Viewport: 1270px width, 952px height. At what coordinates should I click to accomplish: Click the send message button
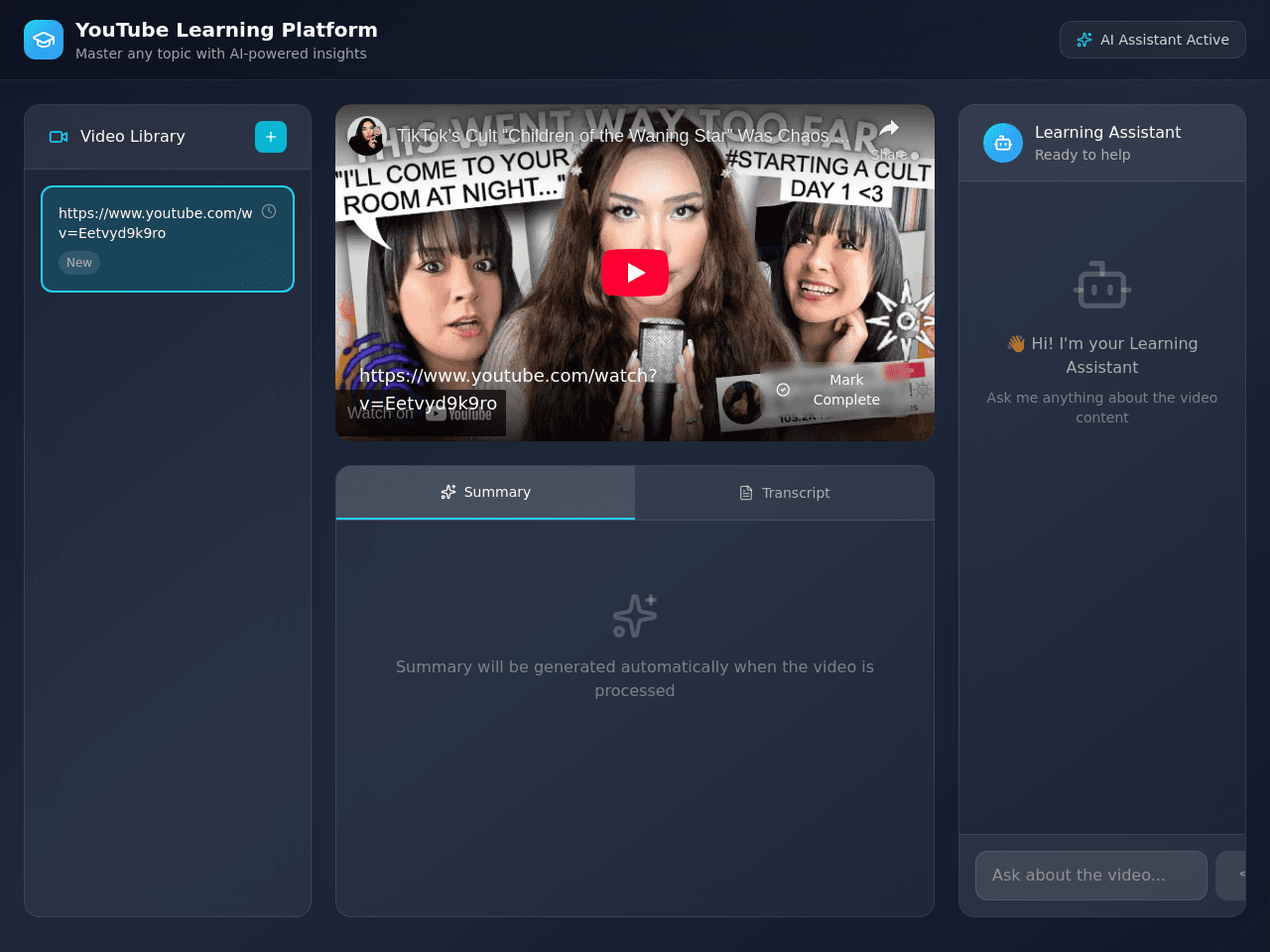(x=1231, y=876)
